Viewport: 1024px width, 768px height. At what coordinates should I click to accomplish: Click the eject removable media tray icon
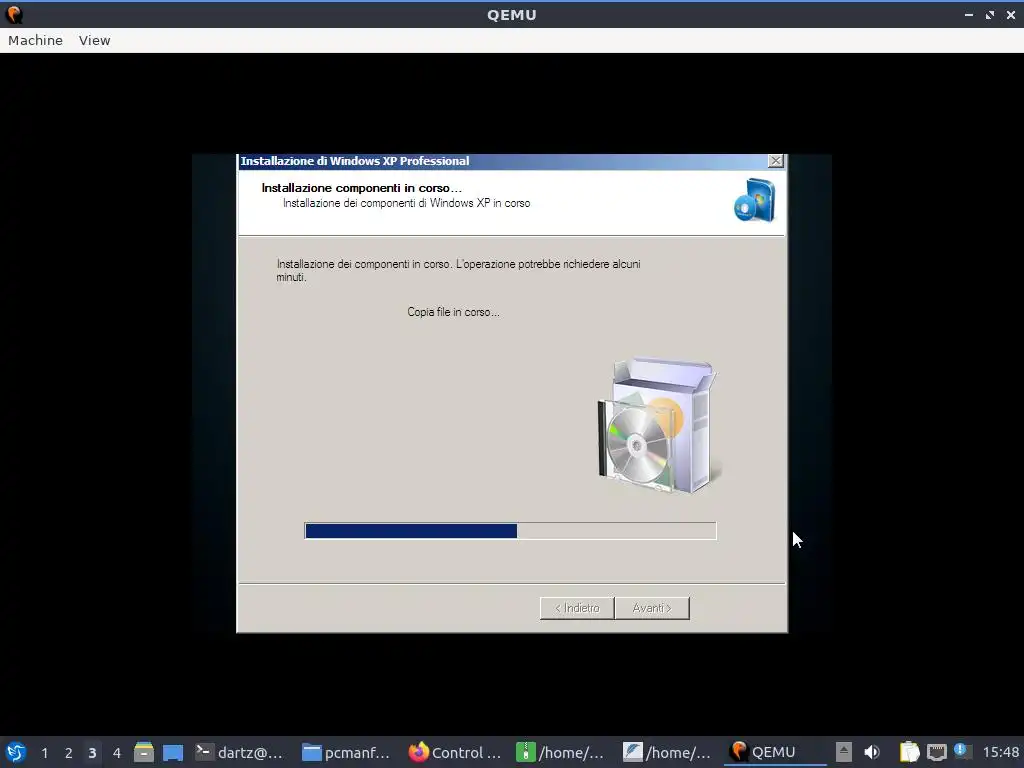tap(844, 752)
